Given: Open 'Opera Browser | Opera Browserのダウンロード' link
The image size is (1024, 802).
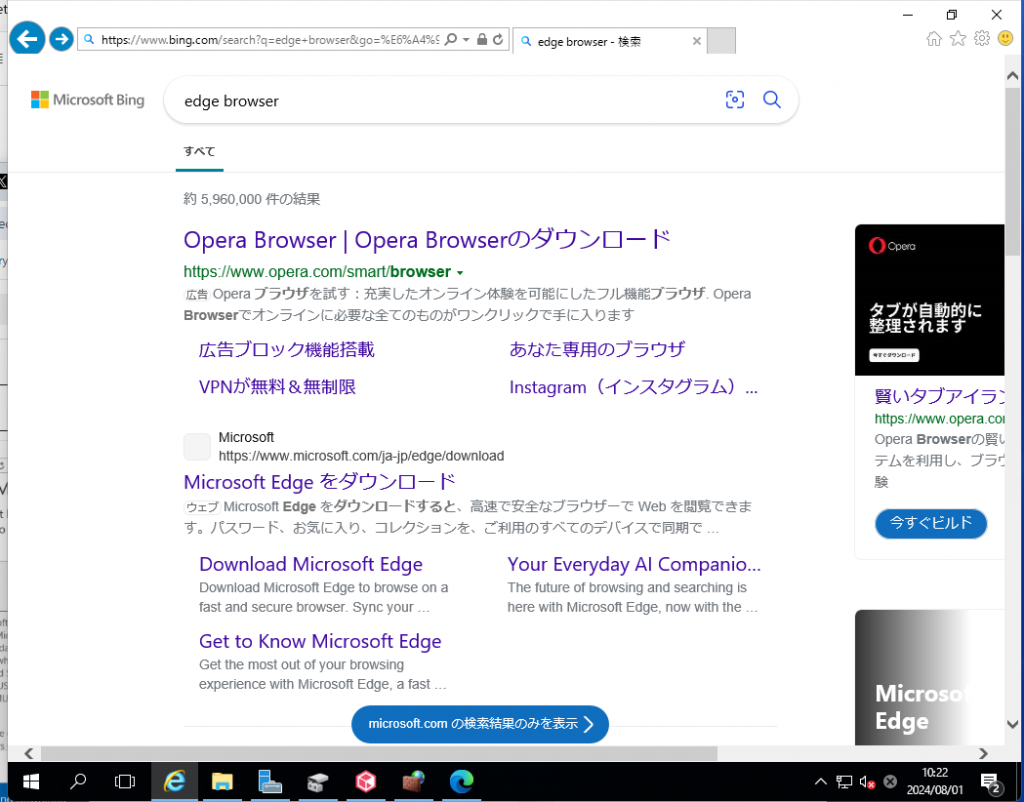Looking at the screenshot, I should click(427, 240).
